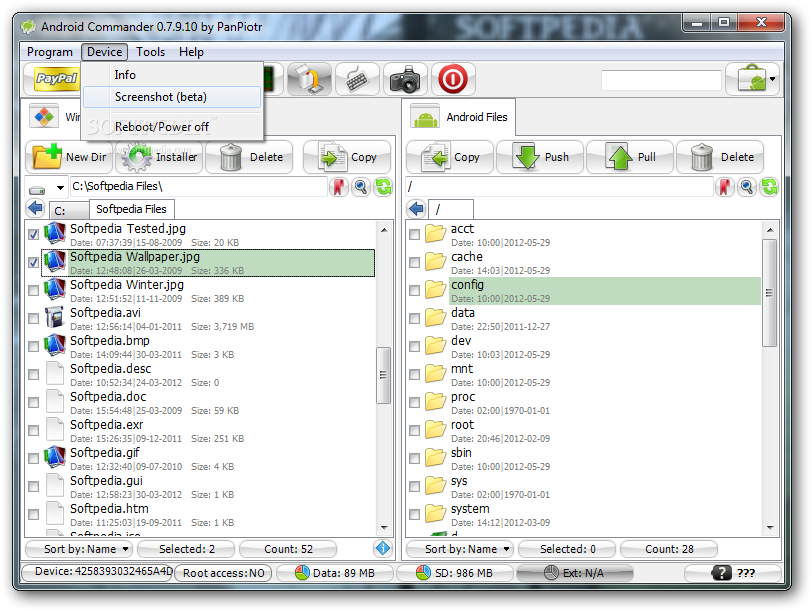Click the Android file list scrollbar thumb
This screenshot has height=611, width=812.
[x=770, y=293]
